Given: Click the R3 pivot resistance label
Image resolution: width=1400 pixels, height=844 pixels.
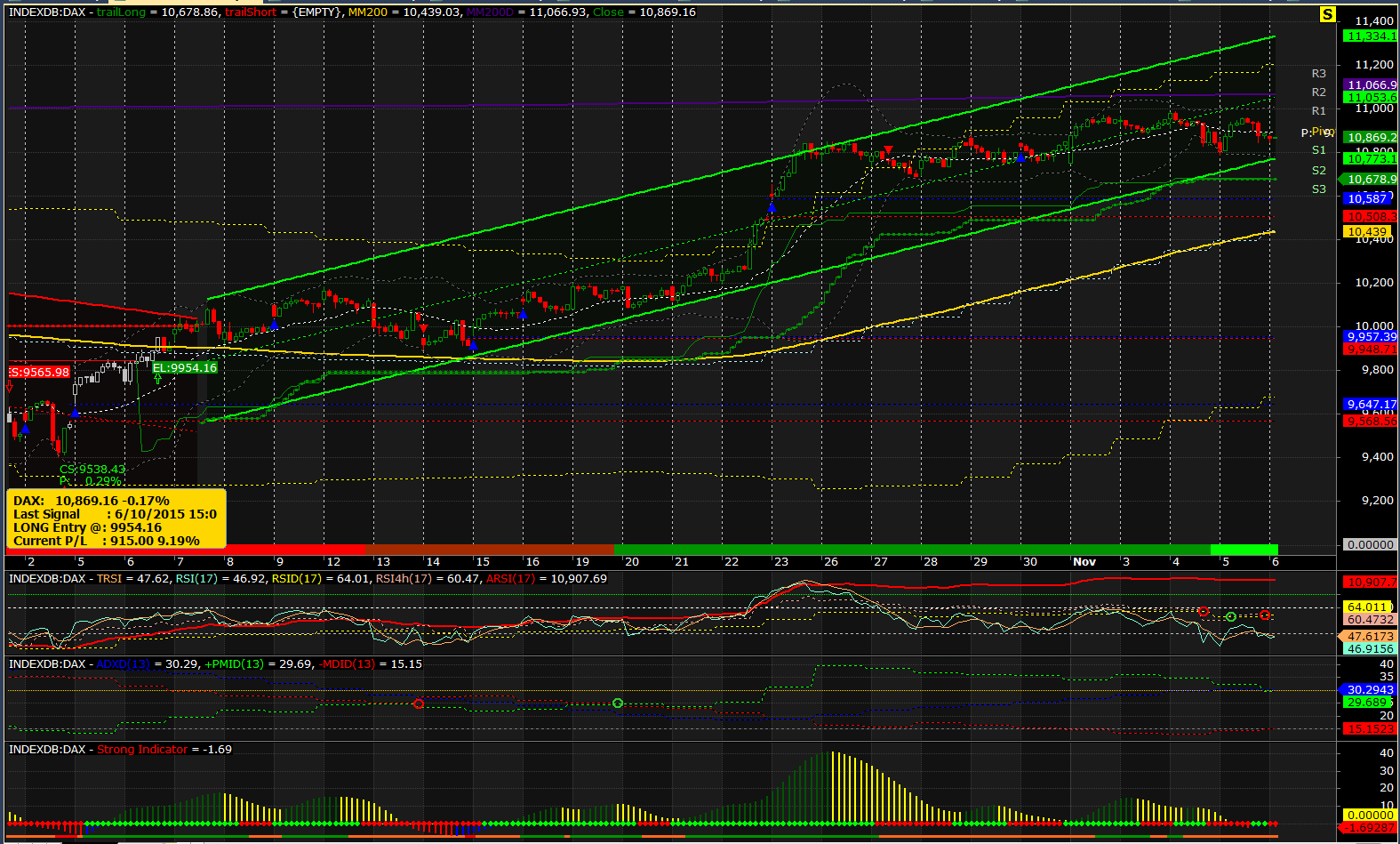Looking at the screenshot, I should click(x=1319, y=74).
